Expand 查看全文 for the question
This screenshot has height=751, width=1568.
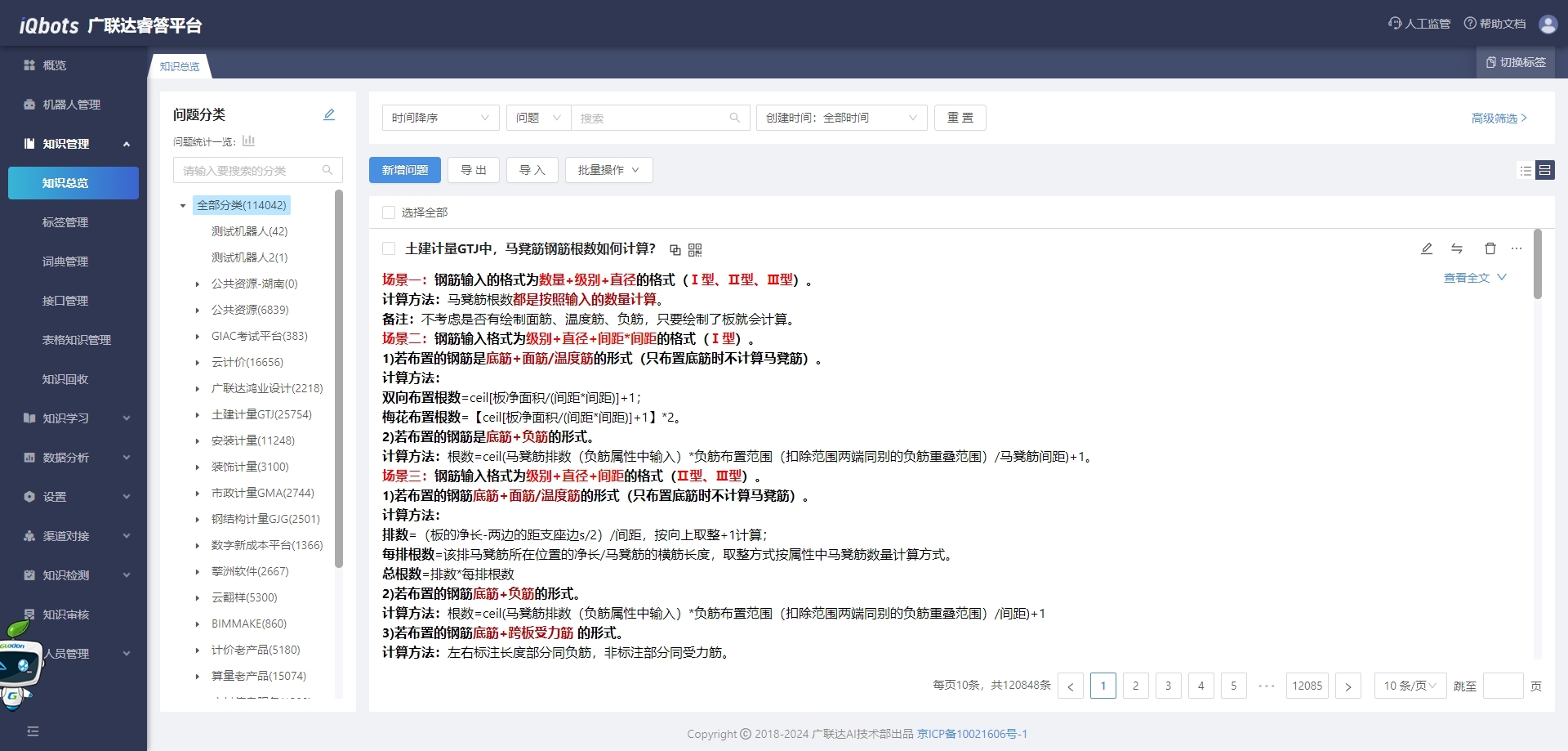1475,278
